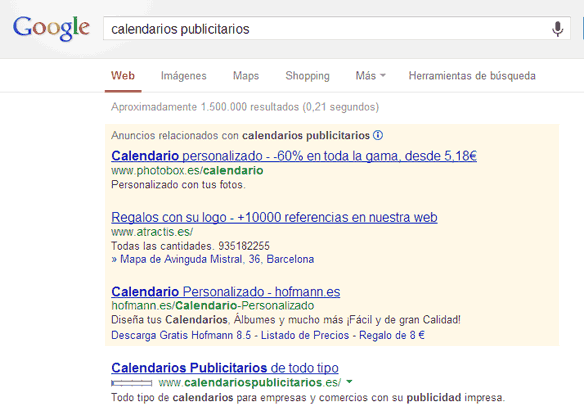Click www.photobox.es/calendario URL text
Image resolution: width=584 pixels, height=420 pixels.
(187, 171)
